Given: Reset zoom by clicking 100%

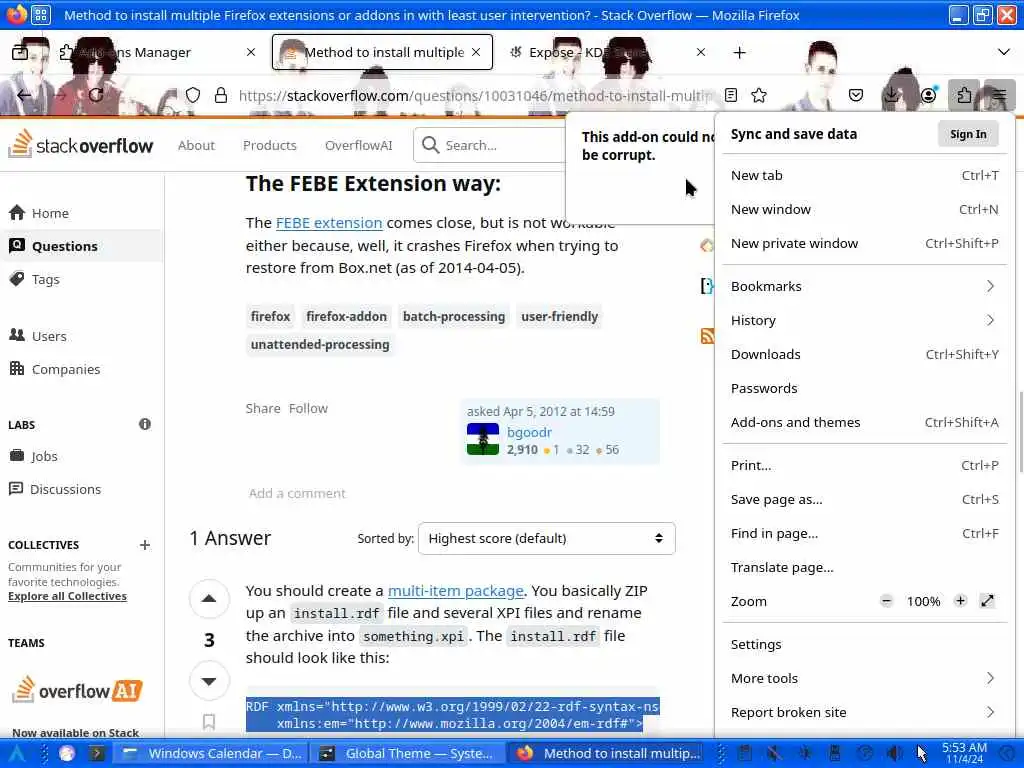Looking at the screenshot, I should coord(923,601).
